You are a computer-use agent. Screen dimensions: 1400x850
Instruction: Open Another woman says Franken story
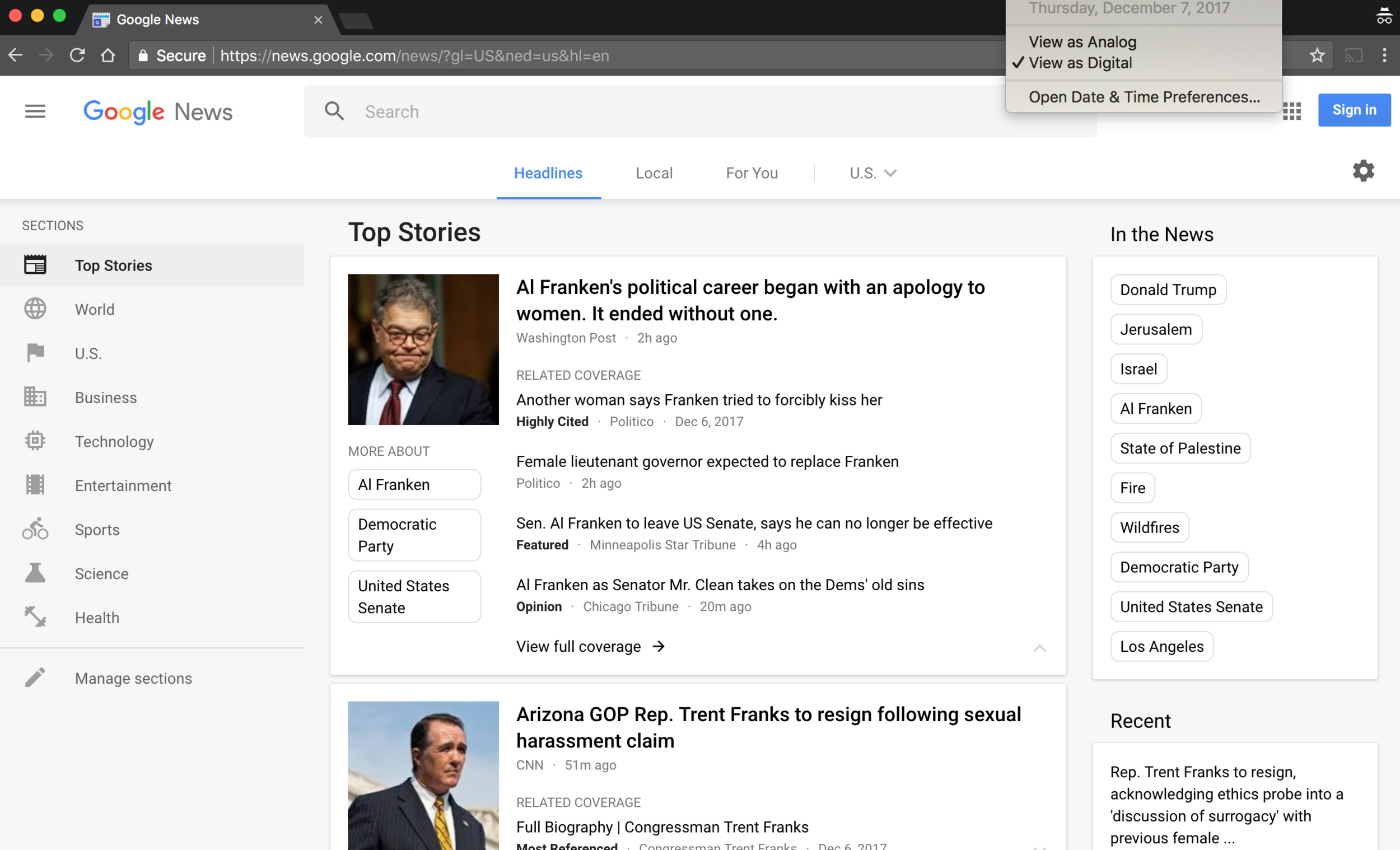coord(699,400)
